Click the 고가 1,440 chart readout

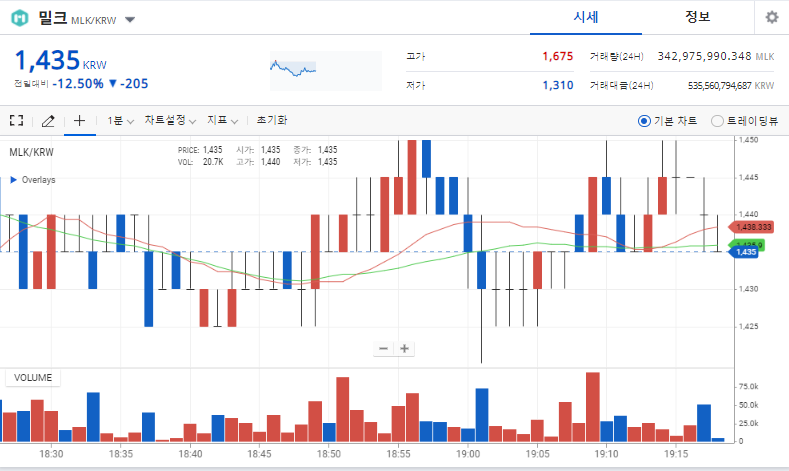point(258,162)
